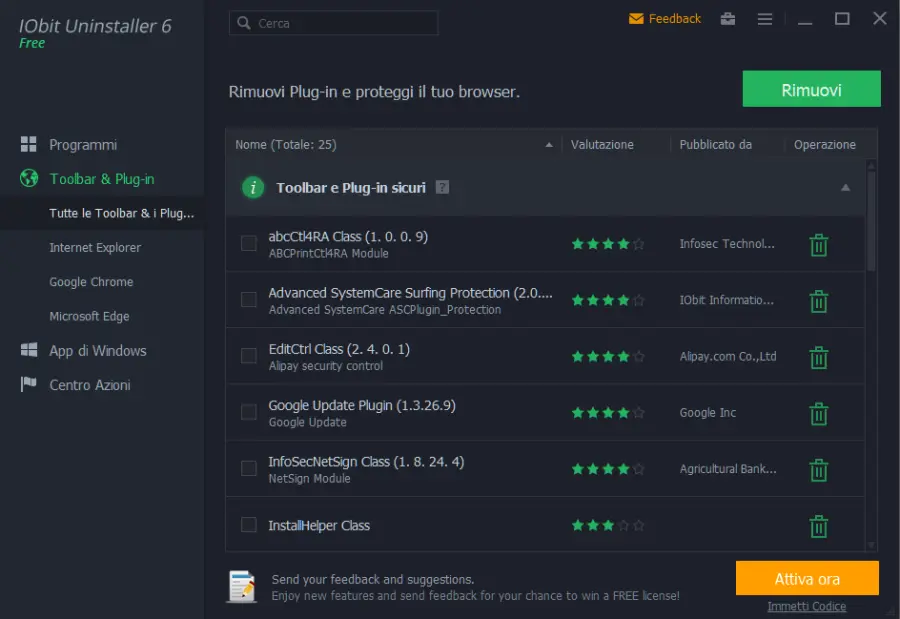The image size is (900, 619).
Task: Open the help tooltip beside Toolbar e Plug-in sicuri
Action: tap(442, 186)
